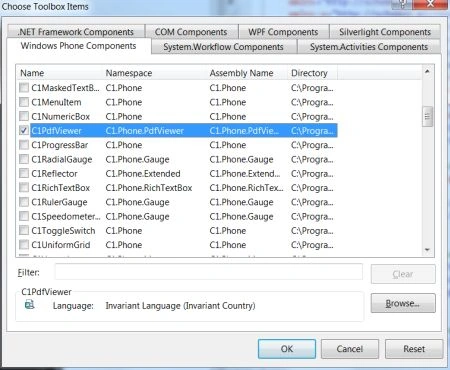
Task: Tick the C1RulerGauge checkbox
Action: click(24, 202)
